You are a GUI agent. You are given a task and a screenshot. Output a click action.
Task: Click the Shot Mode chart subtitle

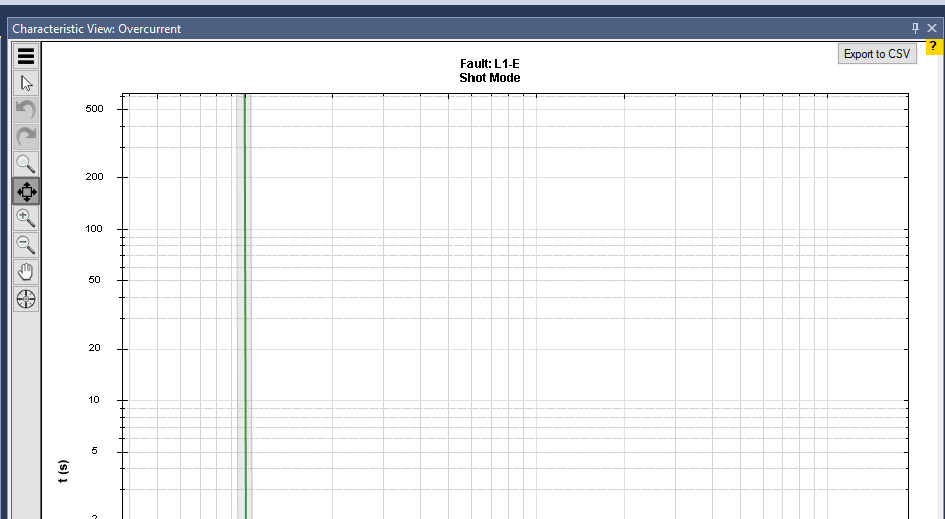489,78
